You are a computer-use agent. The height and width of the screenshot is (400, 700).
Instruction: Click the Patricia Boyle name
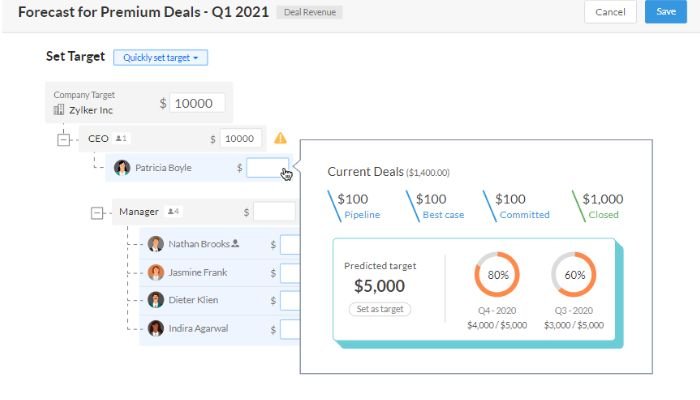click(163, 168)
